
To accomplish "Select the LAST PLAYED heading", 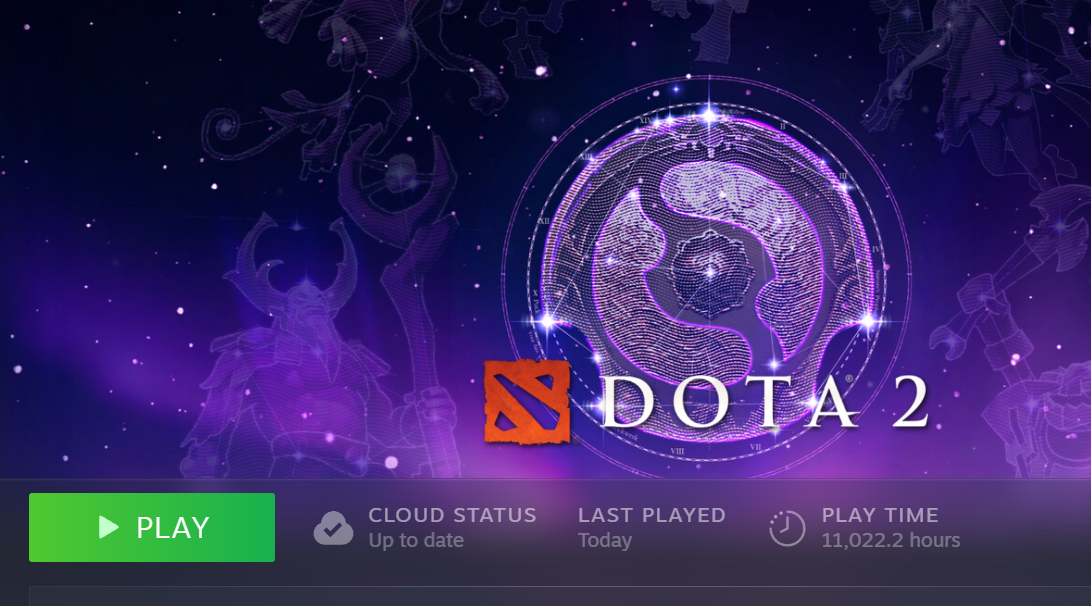I will coord(652,515).
